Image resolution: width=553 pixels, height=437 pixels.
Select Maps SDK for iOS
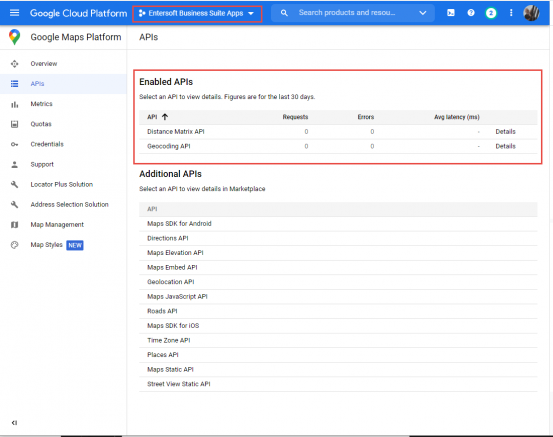[x=338, y=326]
